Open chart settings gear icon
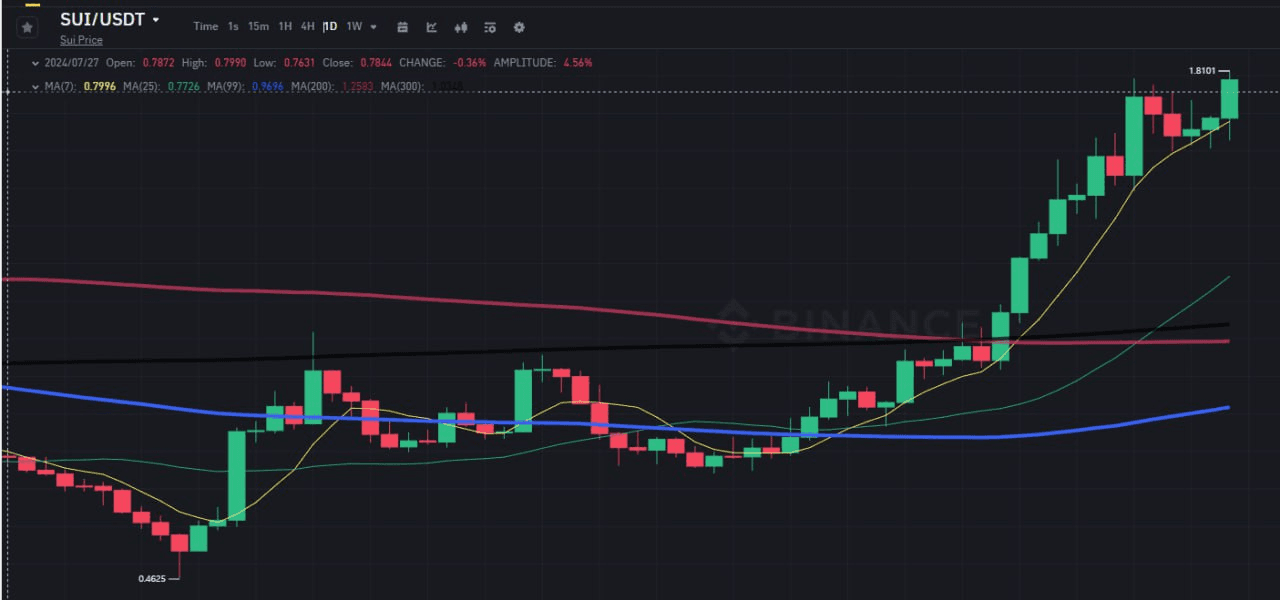This screenshot has height=600, width=1280. (518, 27)
